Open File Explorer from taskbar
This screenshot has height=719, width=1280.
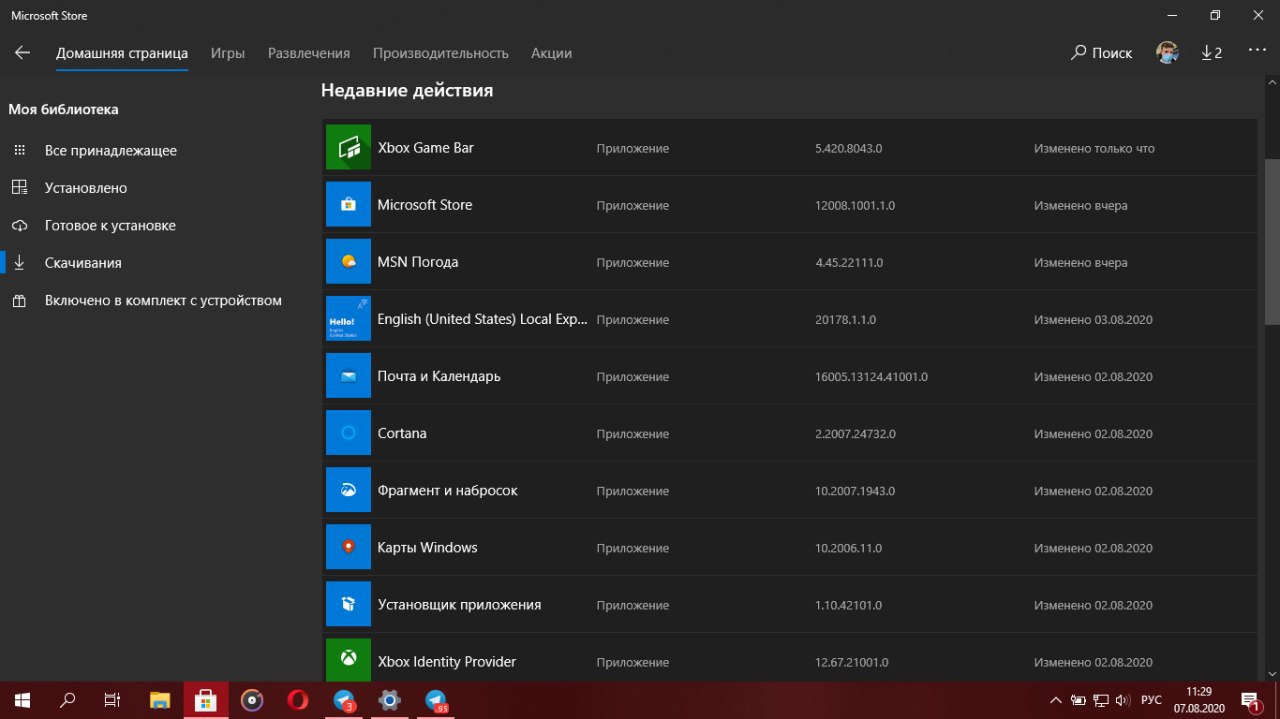(160, 700)
